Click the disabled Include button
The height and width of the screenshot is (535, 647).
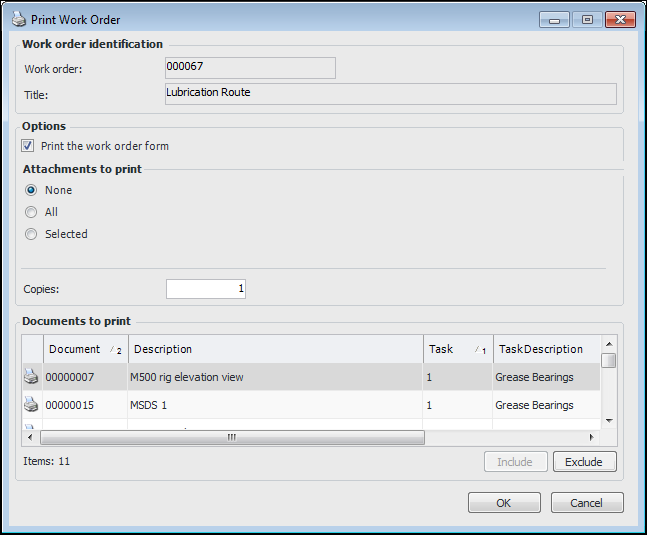point(516,462)
